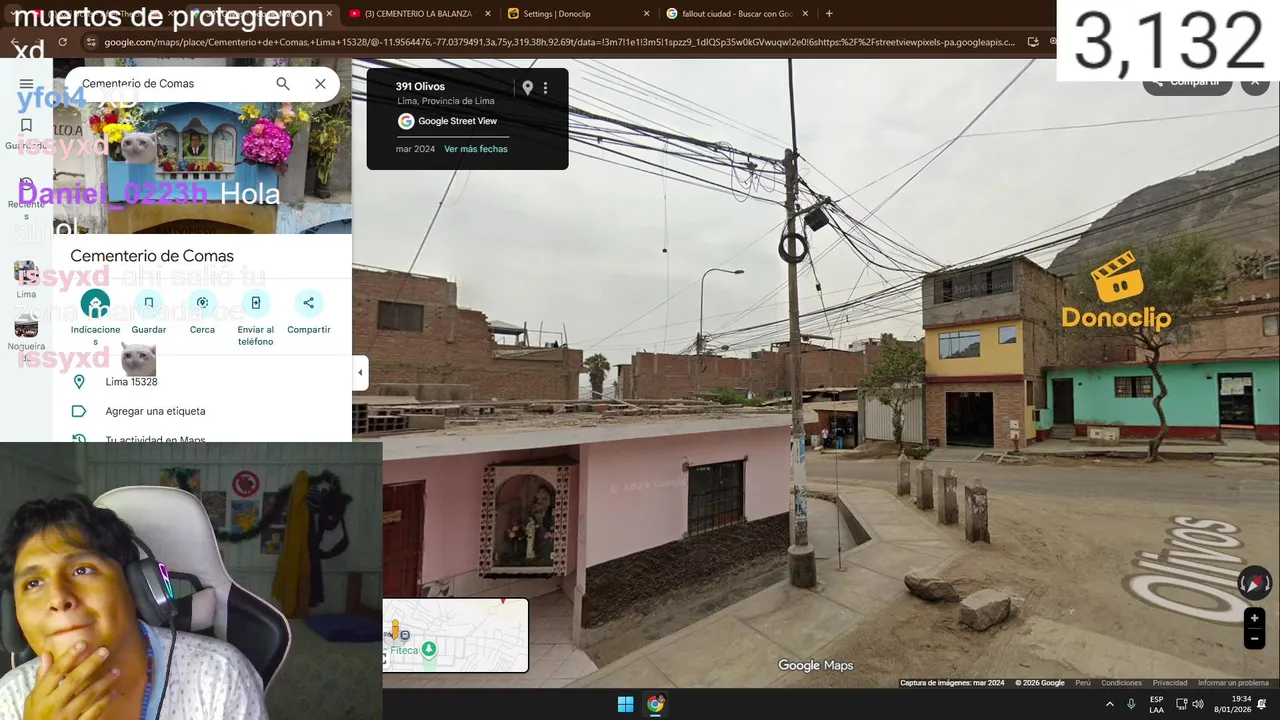Search nearby with the Cerca button
The height and width of the screenshot is (720, 1280).
click(202, 313)
